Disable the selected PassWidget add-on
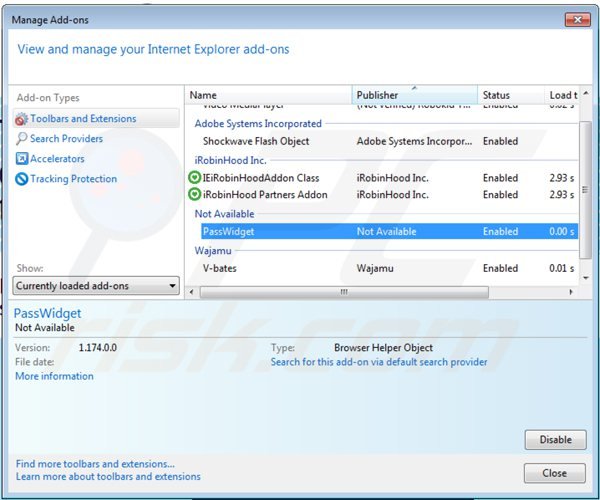 click(555, 440)
